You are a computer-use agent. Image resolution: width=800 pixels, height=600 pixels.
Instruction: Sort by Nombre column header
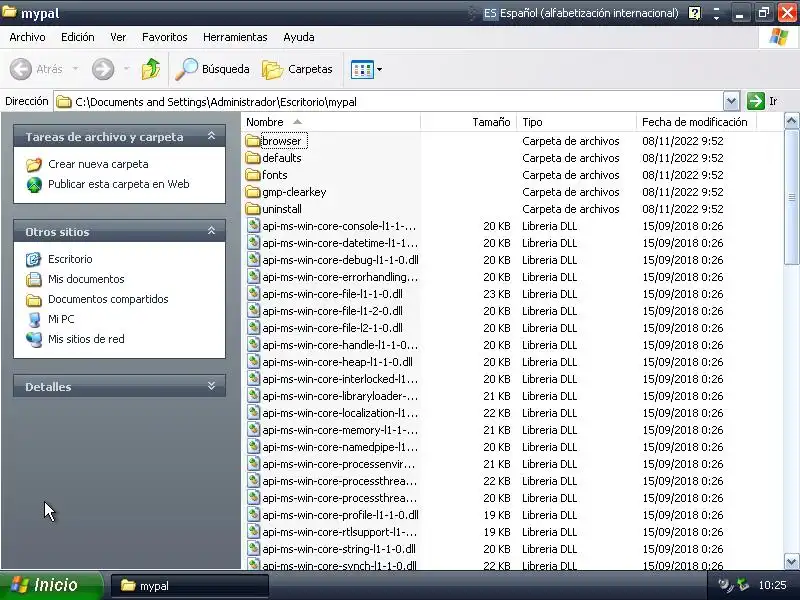coord(331,122)
